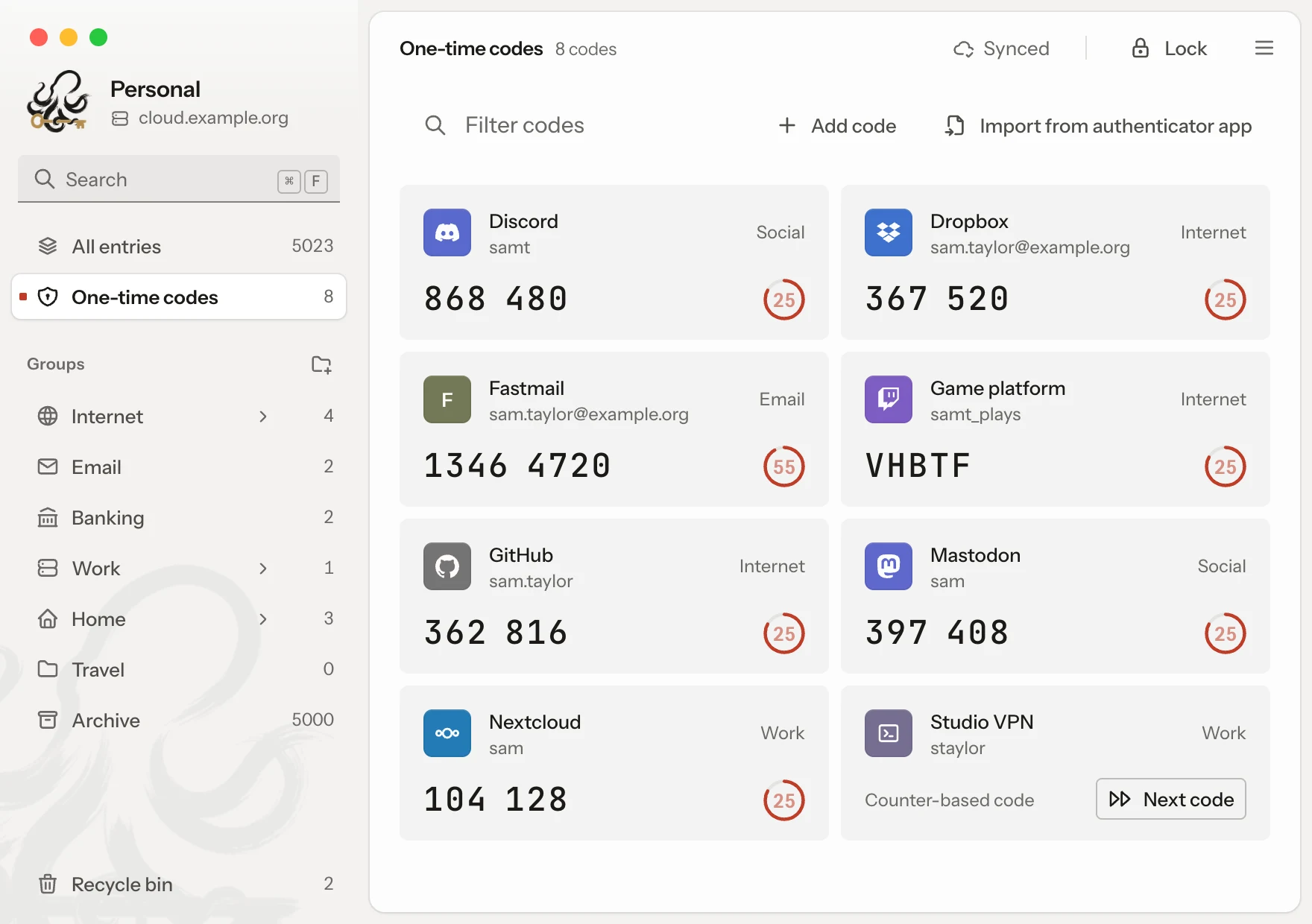
Task: Focus the sidebar Search field
Action: pos(179,180)
